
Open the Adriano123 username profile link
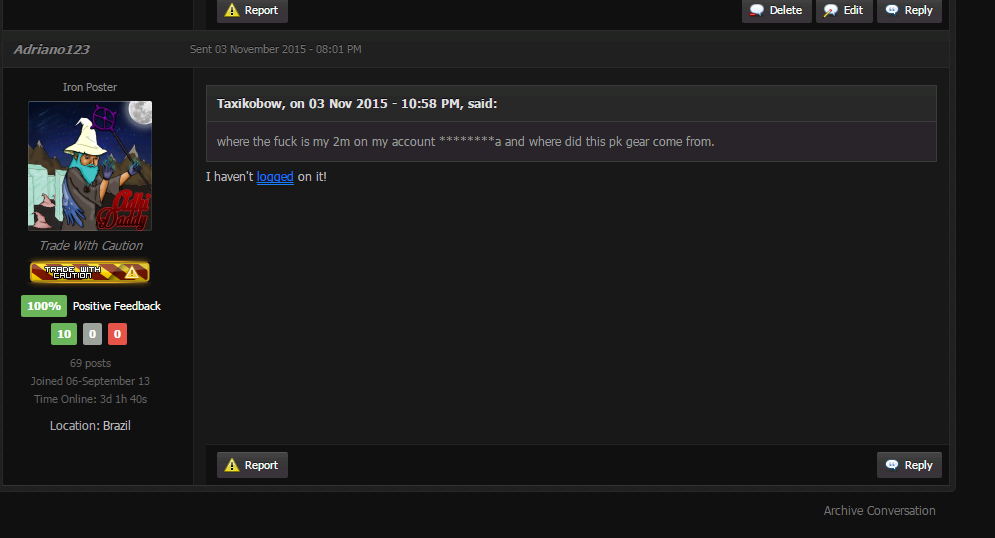click(x=51, y=49)
